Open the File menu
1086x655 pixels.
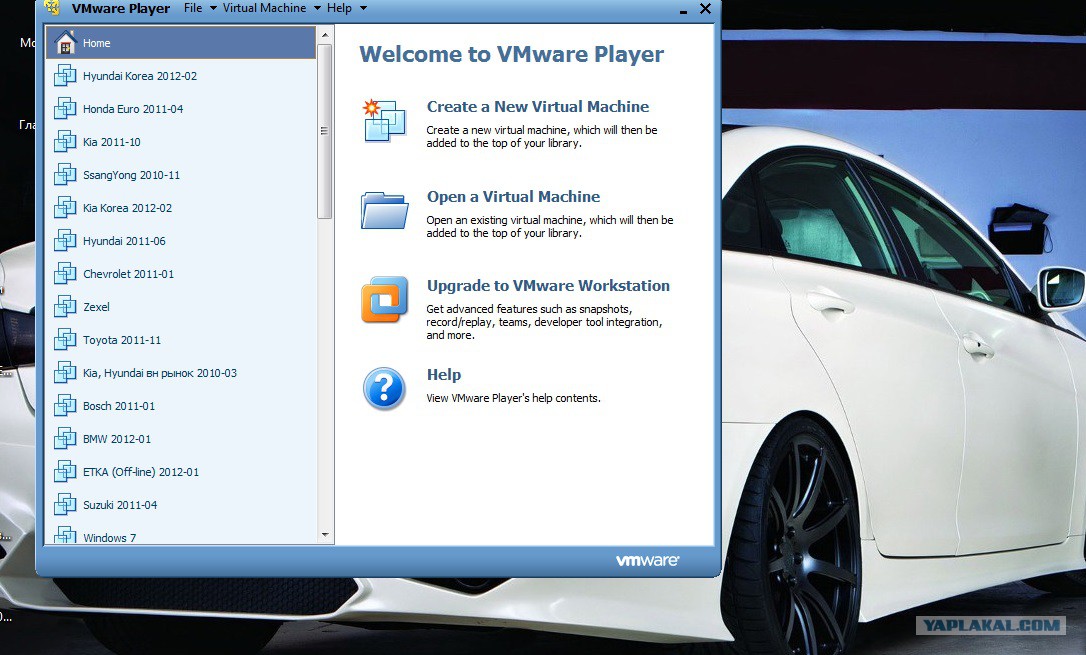tap(193, 8)
